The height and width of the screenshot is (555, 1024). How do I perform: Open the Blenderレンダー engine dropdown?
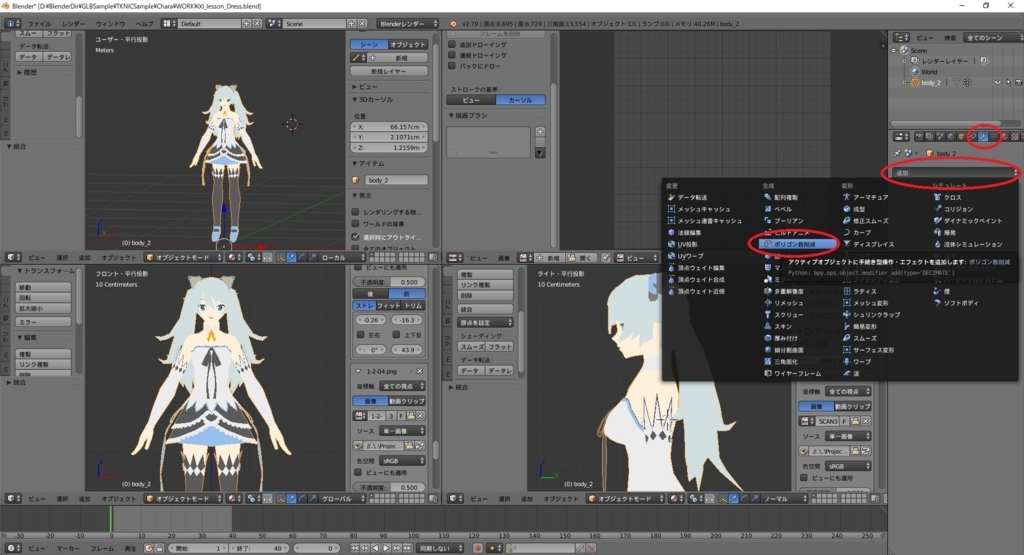point(408,24)
